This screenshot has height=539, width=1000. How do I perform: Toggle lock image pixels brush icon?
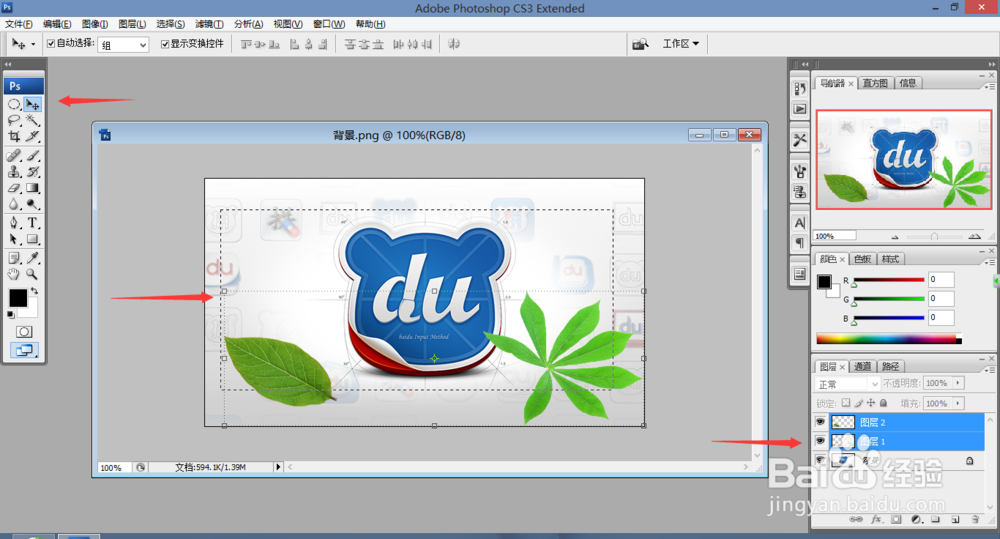(858, 403)
